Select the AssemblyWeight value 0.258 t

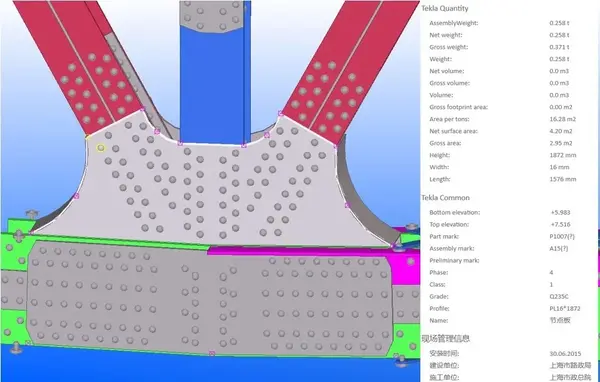pyautogui.click(x=559, y=23)
